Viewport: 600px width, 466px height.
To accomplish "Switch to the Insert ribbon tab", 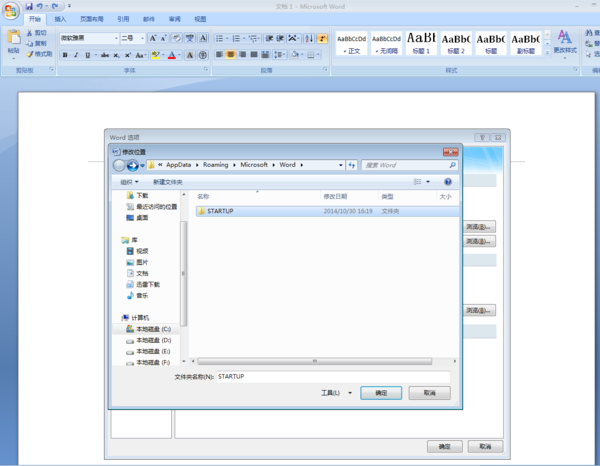I will 60,19.
